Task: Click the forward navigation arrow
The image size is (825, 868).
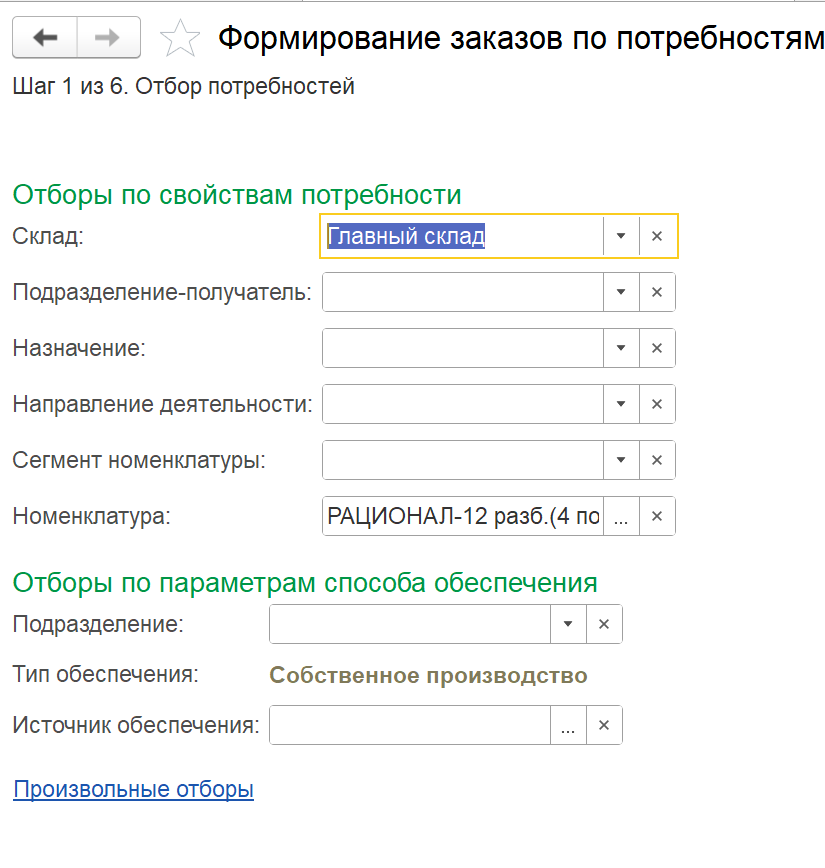Action: pyautogui.click(x=107, y=38)
